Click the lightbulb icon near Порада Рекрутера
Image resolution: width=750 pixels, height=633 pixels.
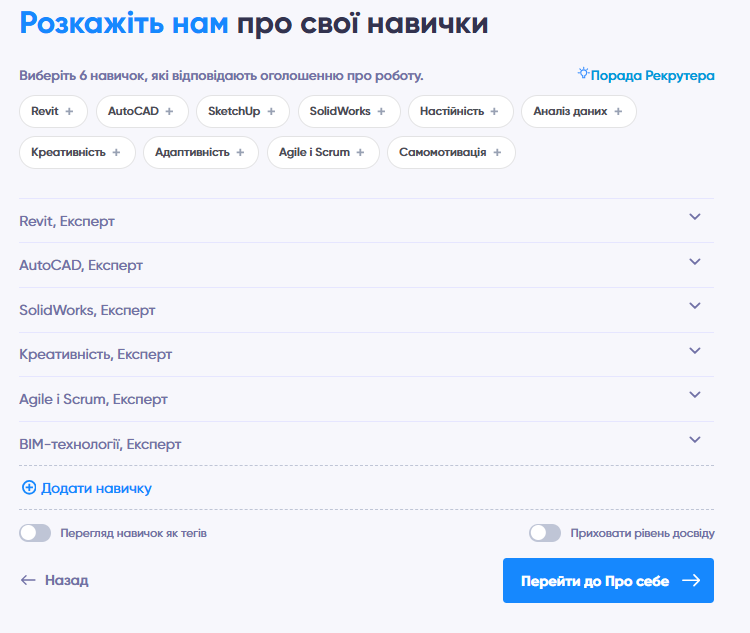pyautogui.click(x=583, y=74)
